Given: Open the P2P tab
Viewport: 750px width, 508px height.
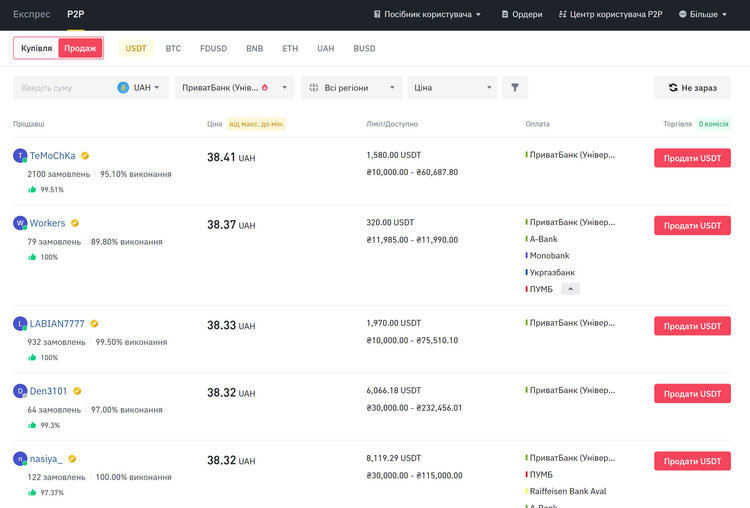Looking at the screenshot, I should (x=76, y=14).
